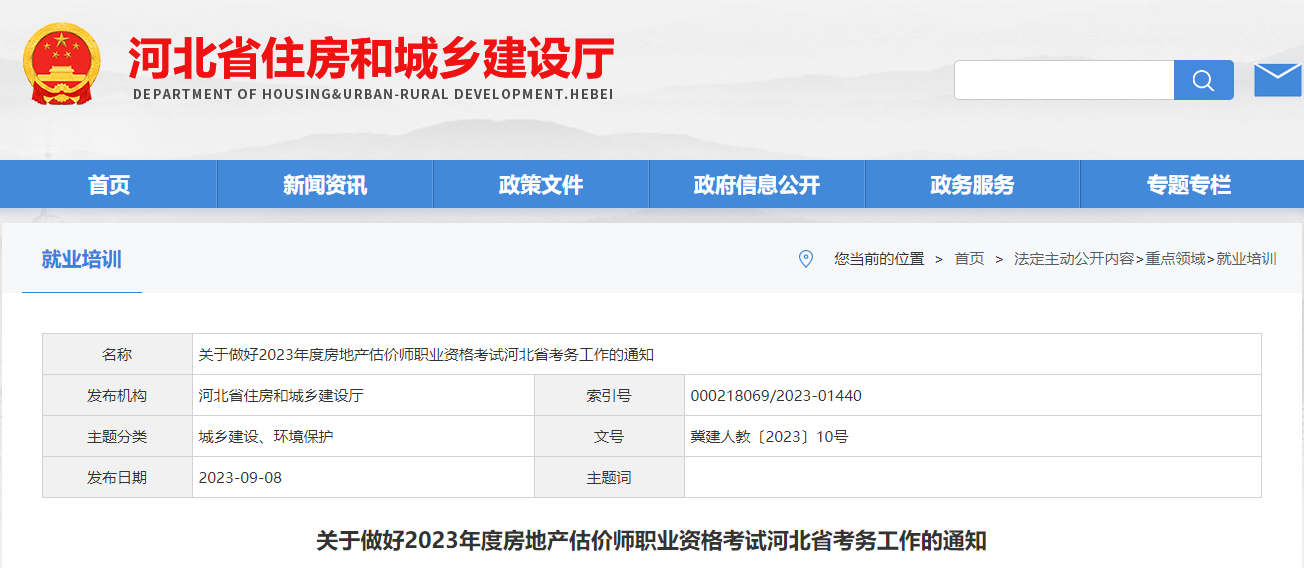Image resolution: width=1304 pixels, height=568 pixels.
Task: Click the document number 冀建人教〔2023〕10号
Action: (x=769, y=437)
